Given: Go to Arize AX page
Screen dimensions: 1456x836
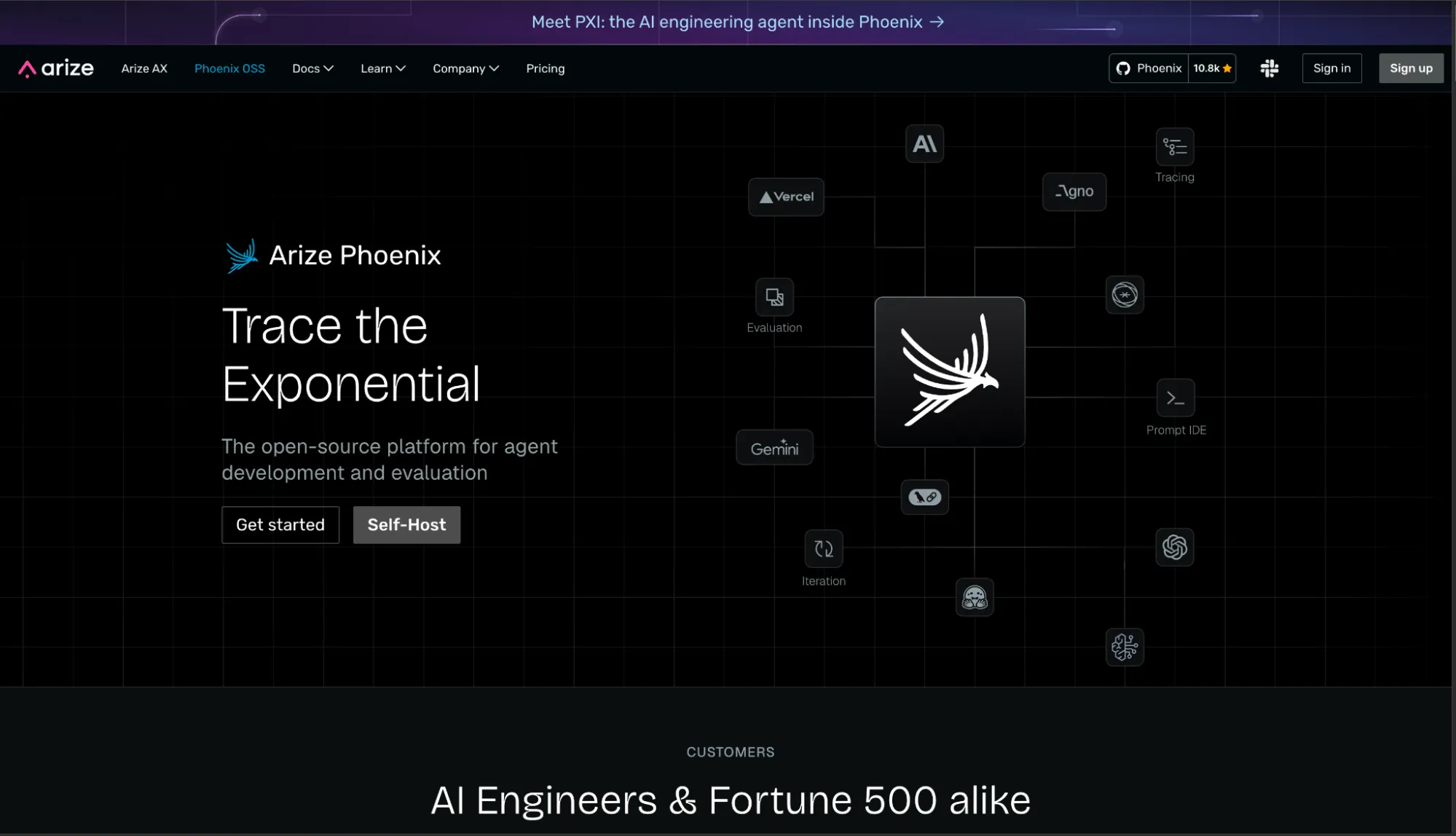Looking at the screenshot, I should coord(144,68).
